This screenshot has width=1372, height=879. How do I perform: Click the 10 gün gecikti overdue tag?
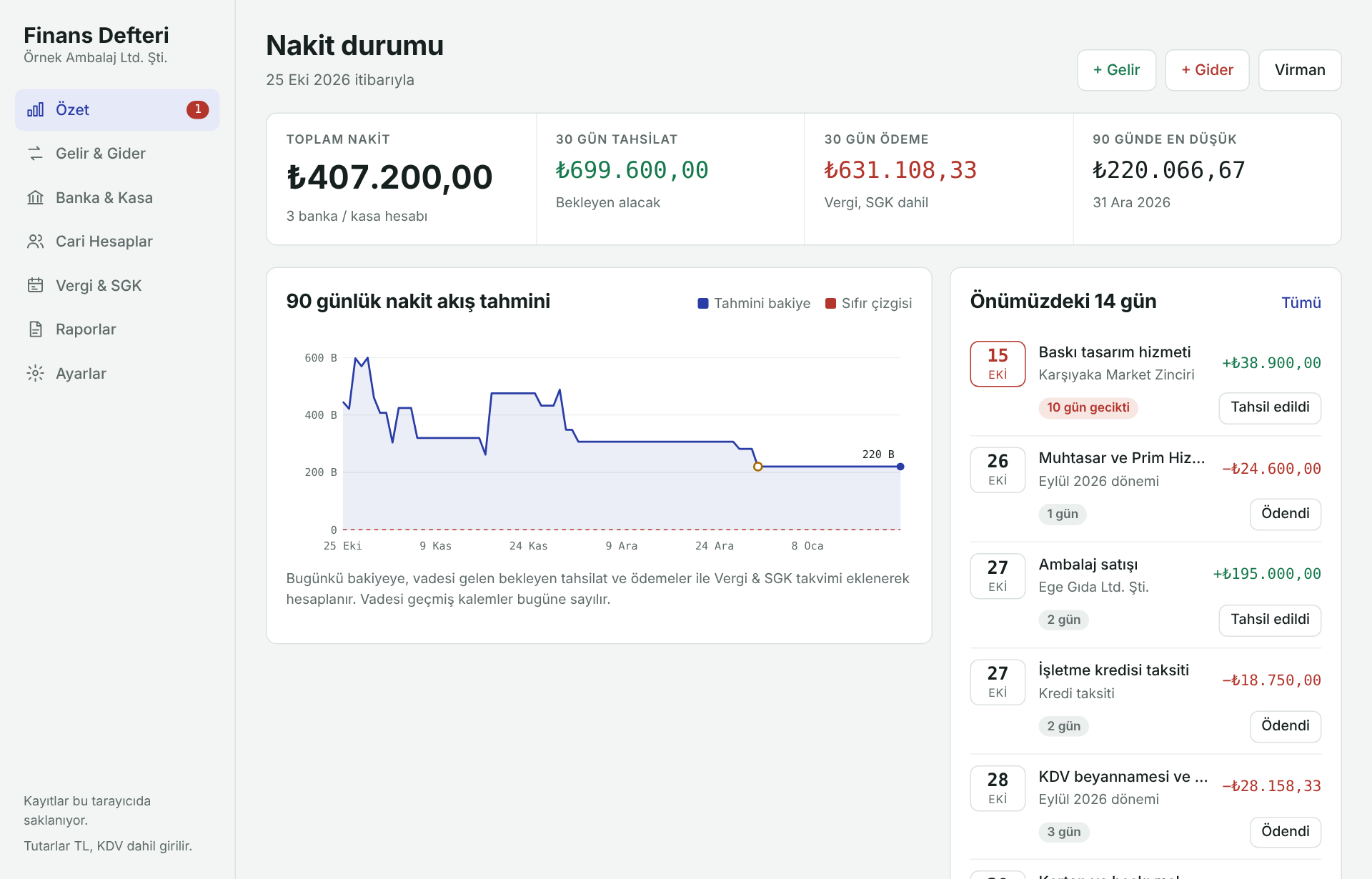click(1088, 407)
